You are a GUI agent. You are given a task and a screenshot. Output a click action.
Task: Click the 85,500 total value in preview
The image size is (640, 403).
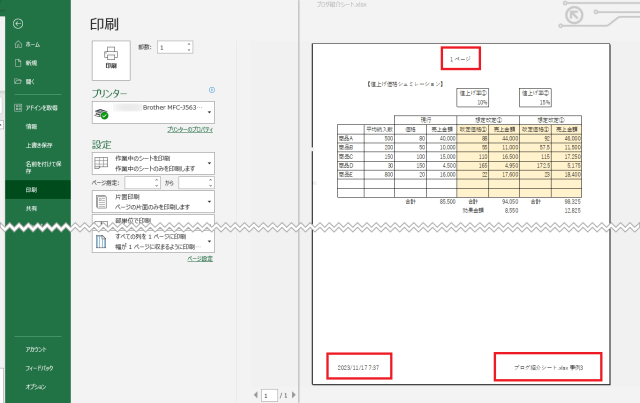448,201
